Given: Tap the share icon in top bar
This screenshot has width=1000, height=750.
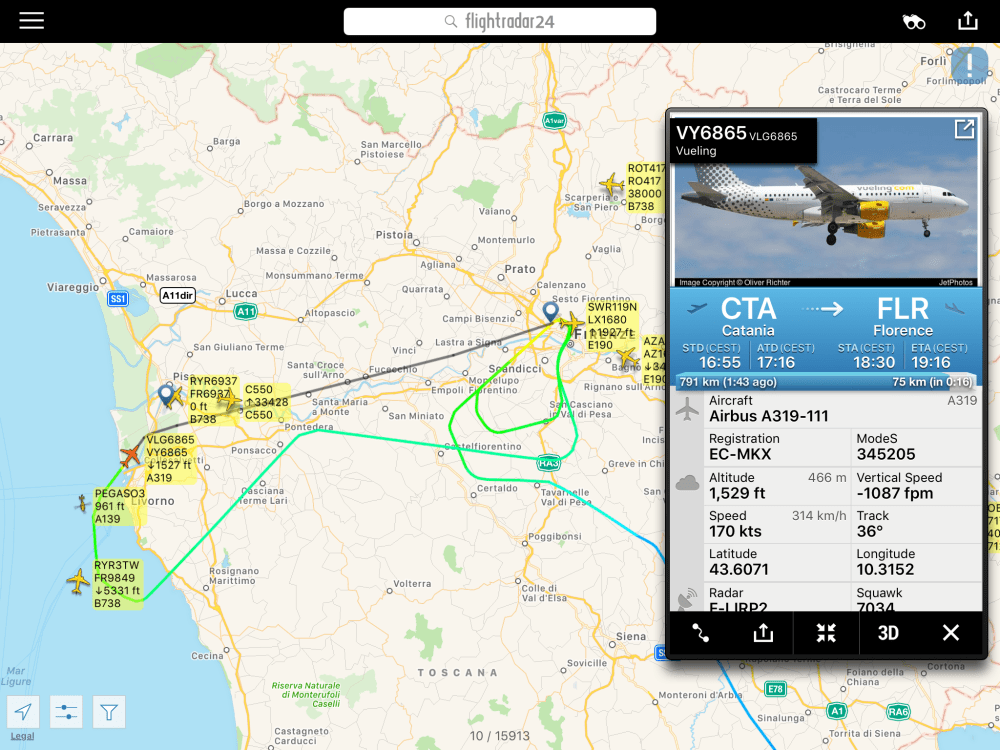Looking at the screenshot, I should click(x=967, y=20).
